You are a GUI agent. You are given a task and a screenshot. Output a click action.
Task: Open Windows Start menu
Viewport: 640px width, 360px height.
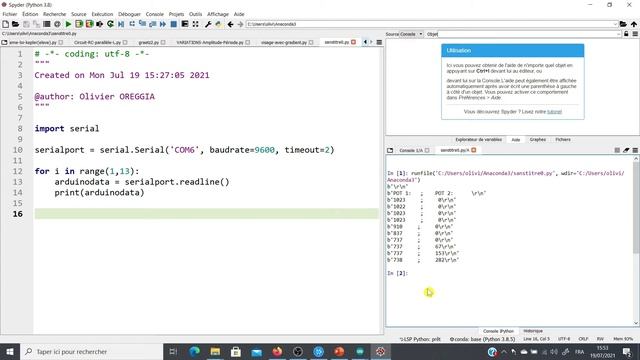tap(10, 351)
